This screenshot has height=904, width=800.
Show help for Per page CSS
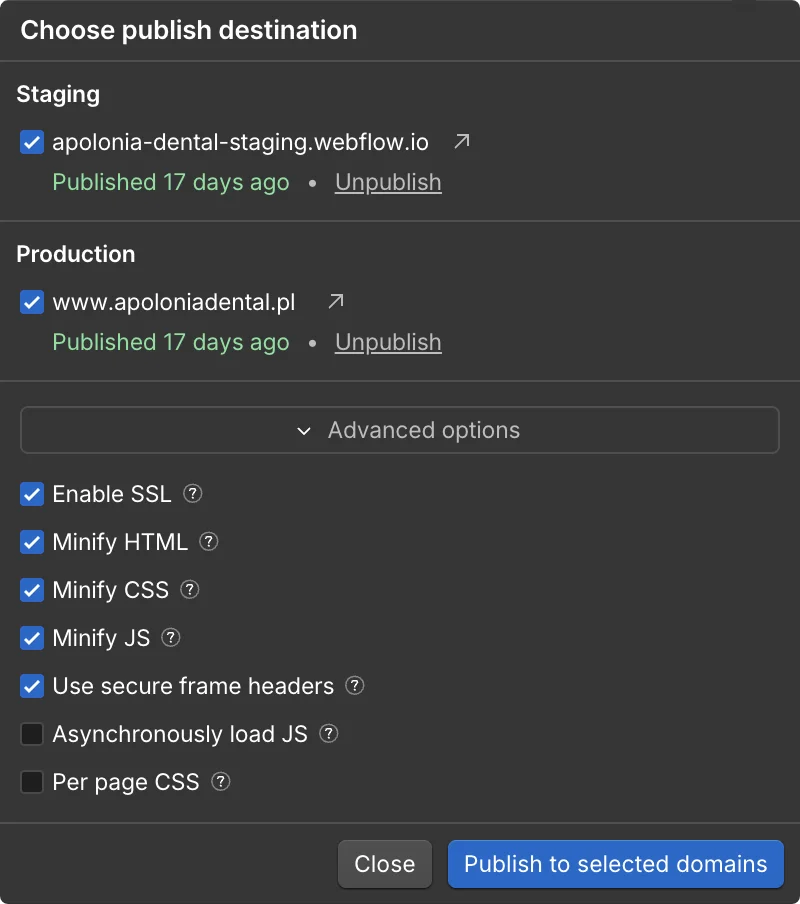[x=221, y=782]
